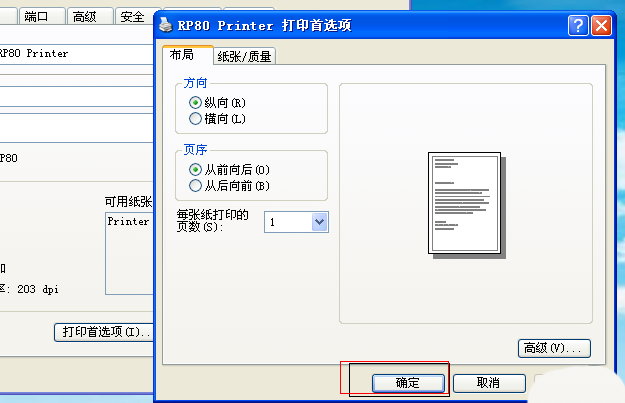
Task: Click the 确定 button
Action: coord(408,383)
